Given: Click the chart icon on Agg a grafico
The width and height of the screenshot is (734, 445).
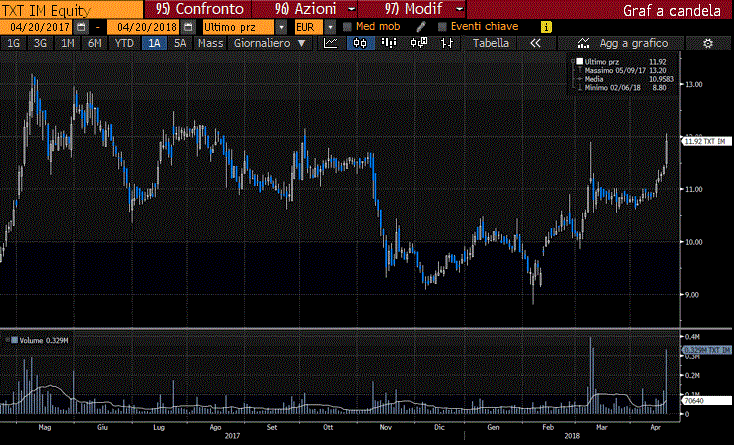Looking at the screenshot, I should 583,44.
